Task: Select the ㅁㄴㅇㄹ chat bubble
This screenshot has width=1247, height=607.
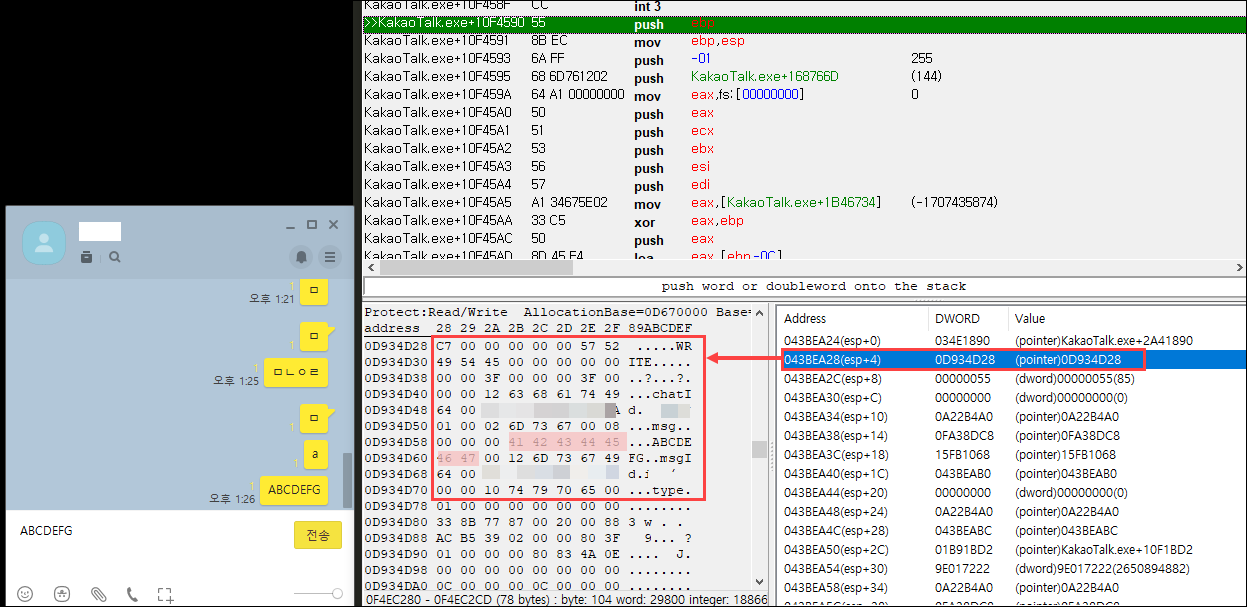Action: [x=296, y=373]
